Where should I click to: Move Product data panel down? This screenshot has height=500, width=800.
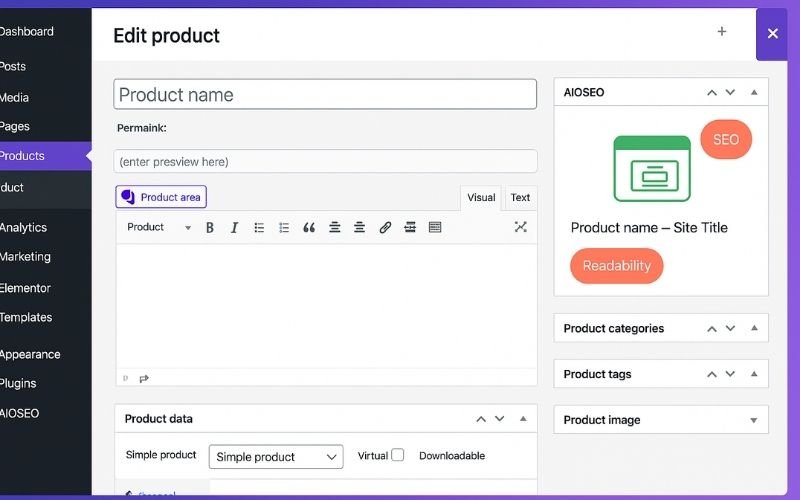click(x=499, y=419)
